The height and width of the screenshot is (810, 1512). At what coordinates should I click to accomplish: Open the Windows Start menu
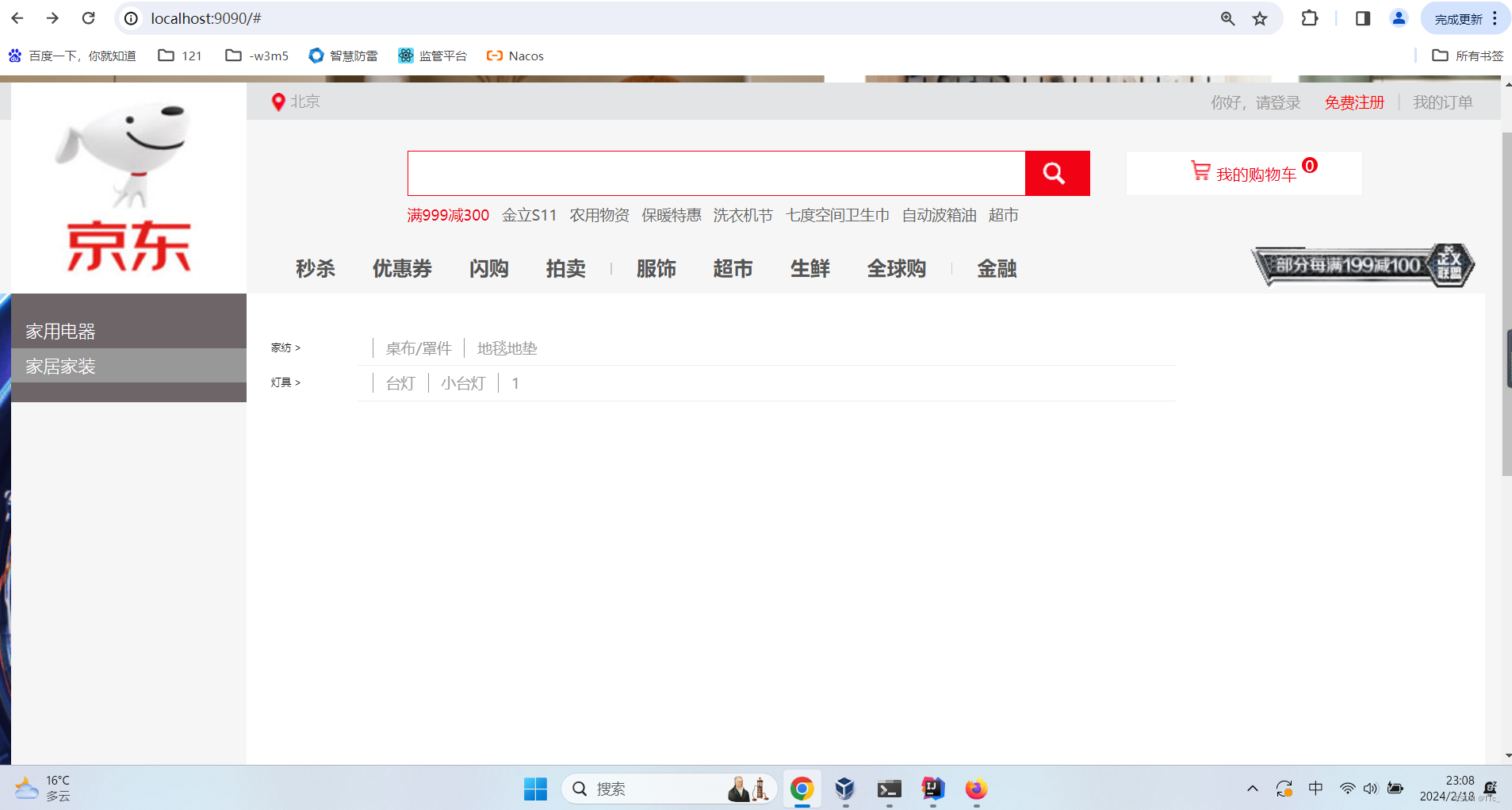point(536,789)
